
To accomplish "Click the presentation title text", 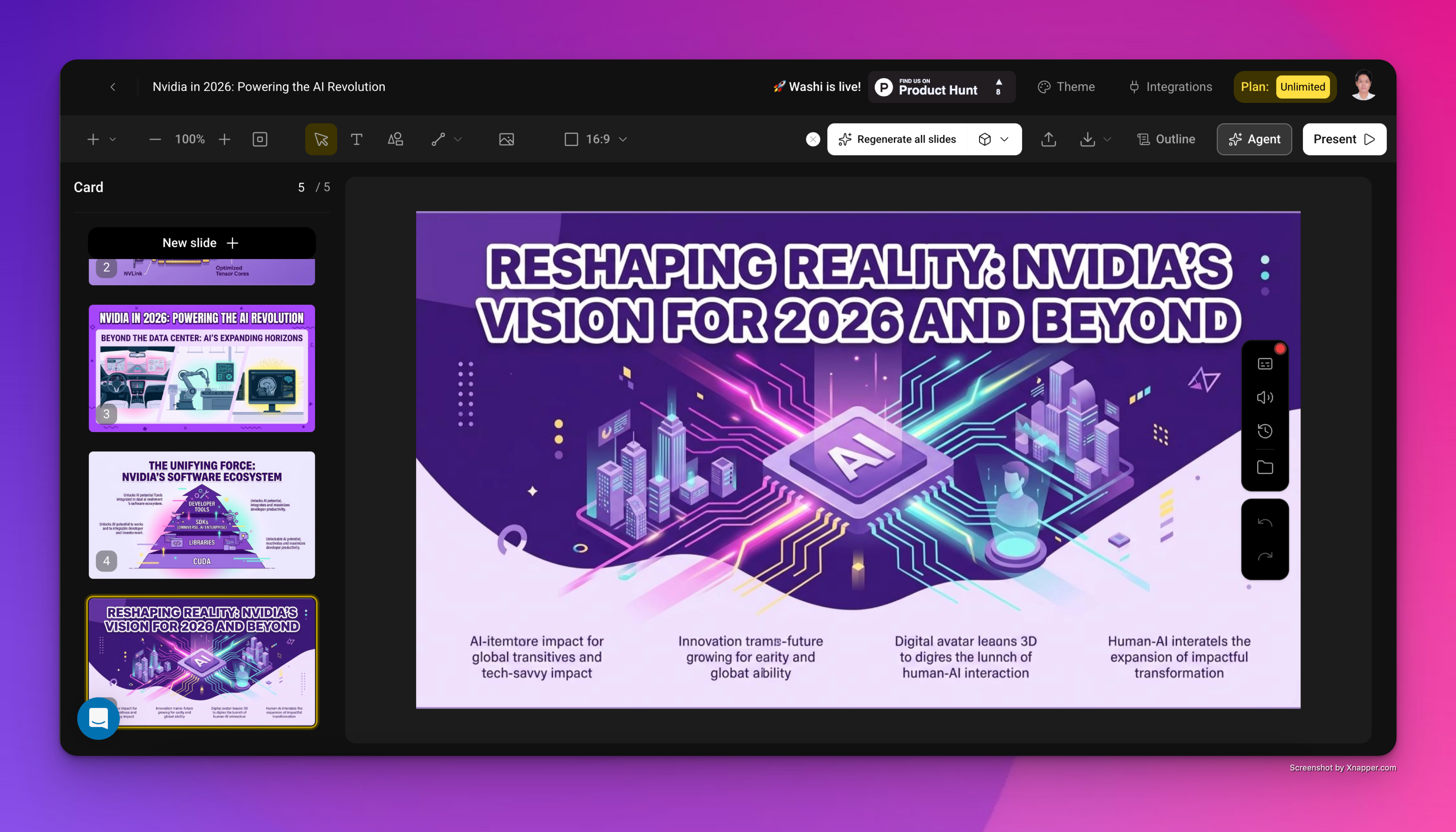I will tap(269, 87).
